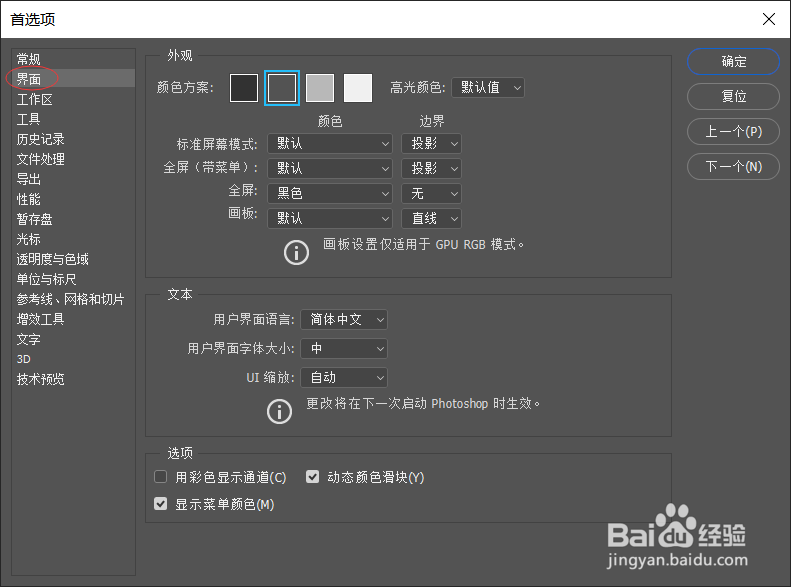
Task: Open 标准屏幕模式 color dropdown
Action: 330,144
